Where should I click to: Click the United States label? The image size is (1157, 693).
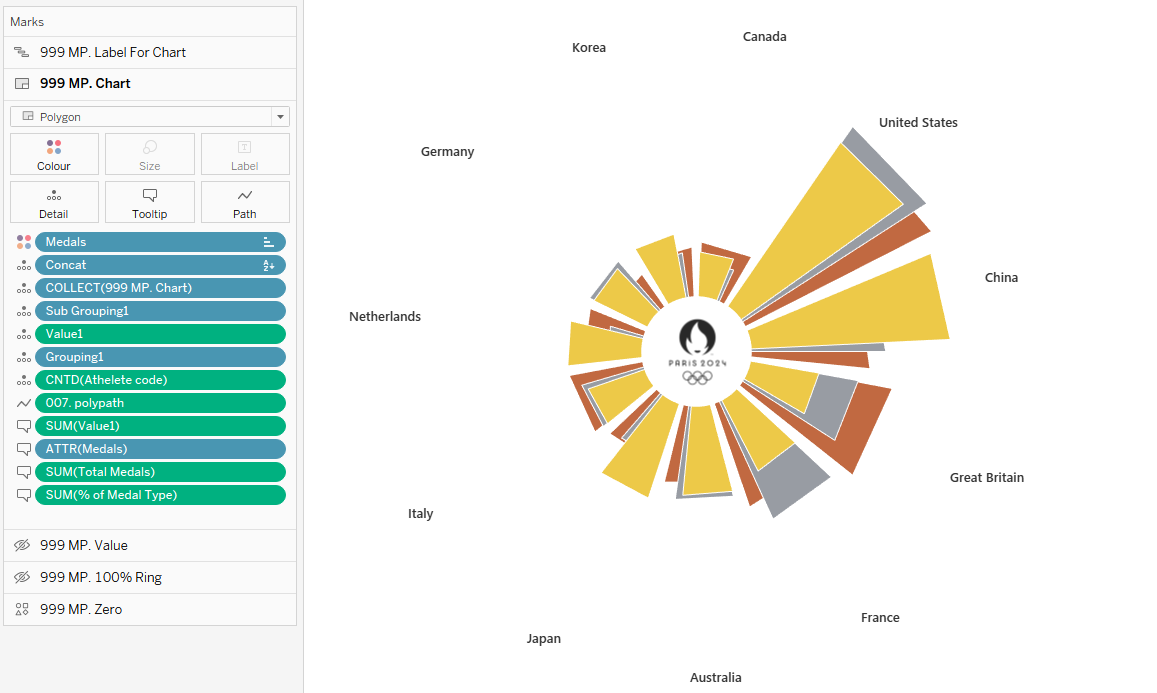click(x=917, y=123)
